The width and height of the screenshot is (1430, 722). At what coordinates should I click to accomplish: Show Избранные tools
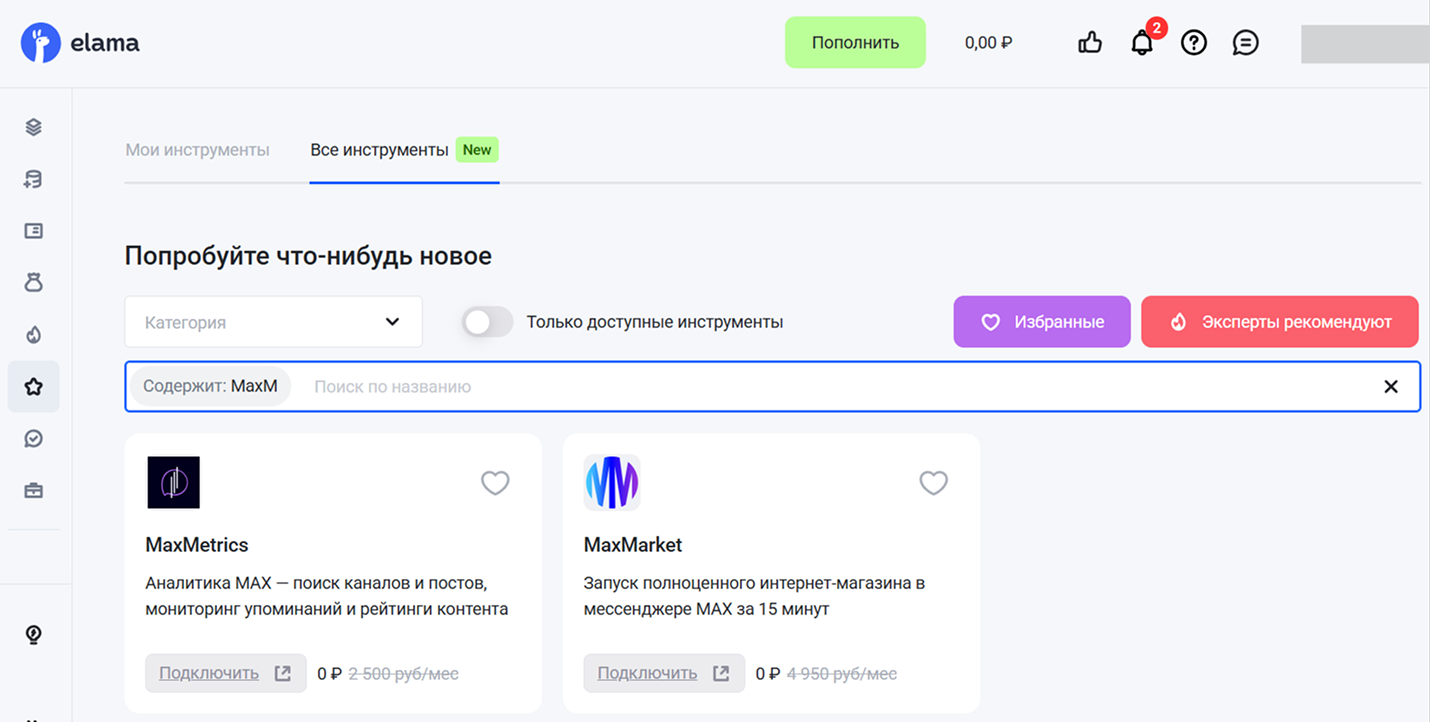click(x=1042, y=322)
